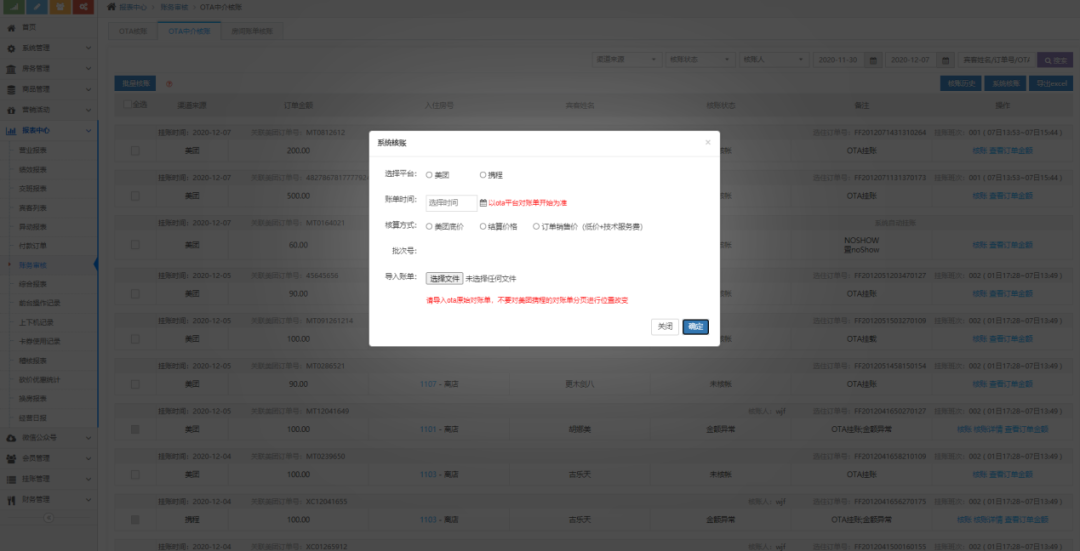The image size is (1080, 551).
Task: Switch to the OTA核账 tab
Action: pos(133,32)
